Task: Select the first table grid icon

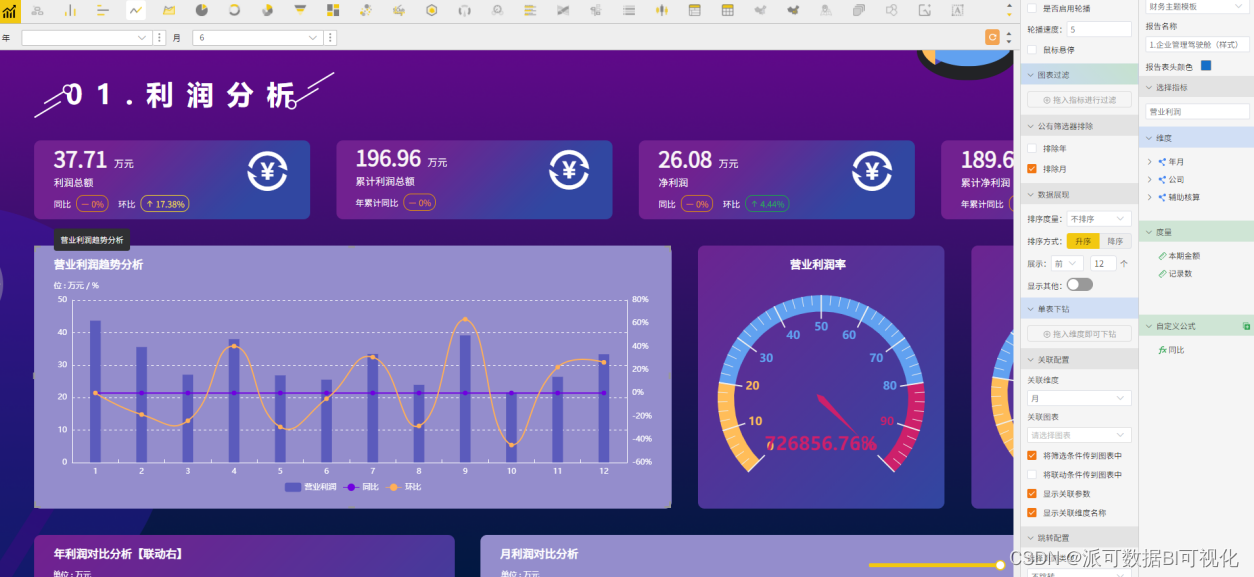Action: click(694, 10)
